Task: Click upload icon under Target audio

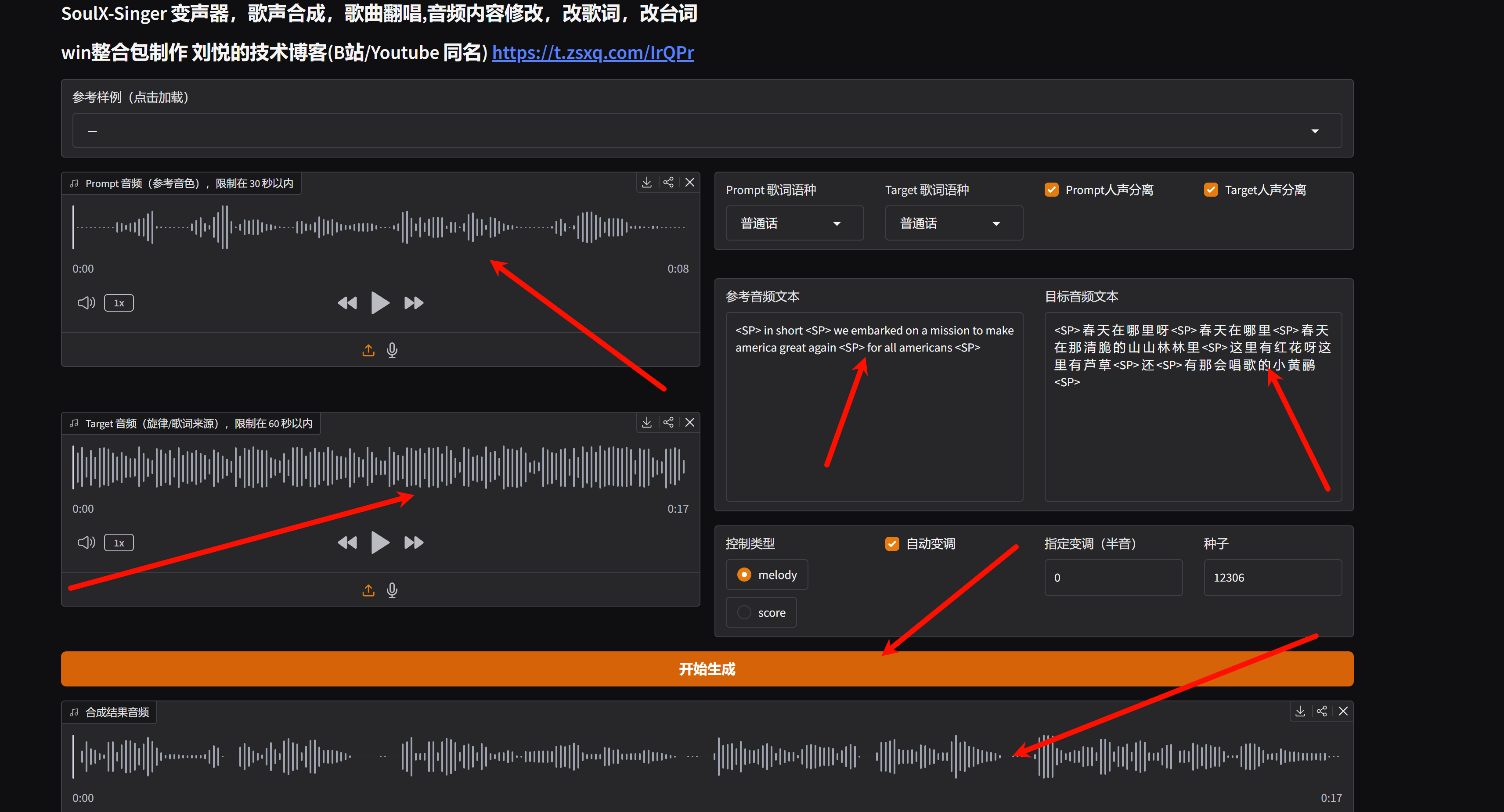Action: (x=368, y=590)
